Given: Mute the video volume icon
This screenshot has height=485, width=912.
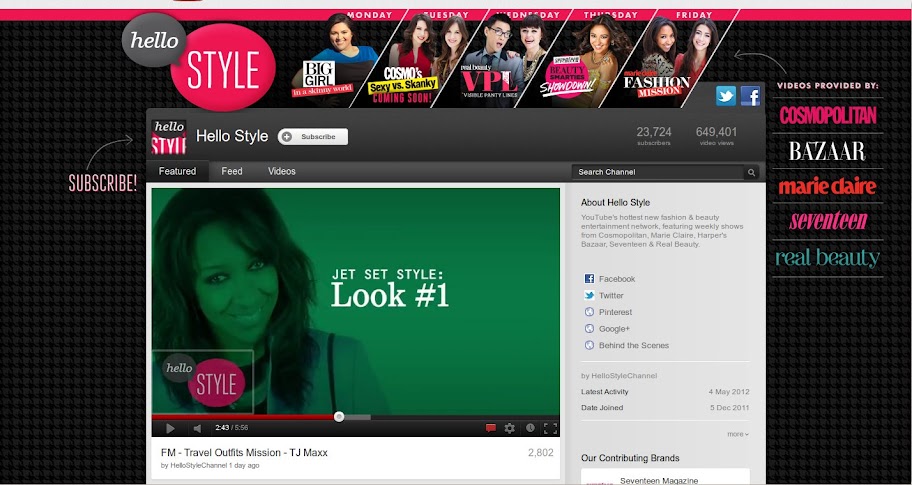Looking at the screenshot, I should pos(197,429).
